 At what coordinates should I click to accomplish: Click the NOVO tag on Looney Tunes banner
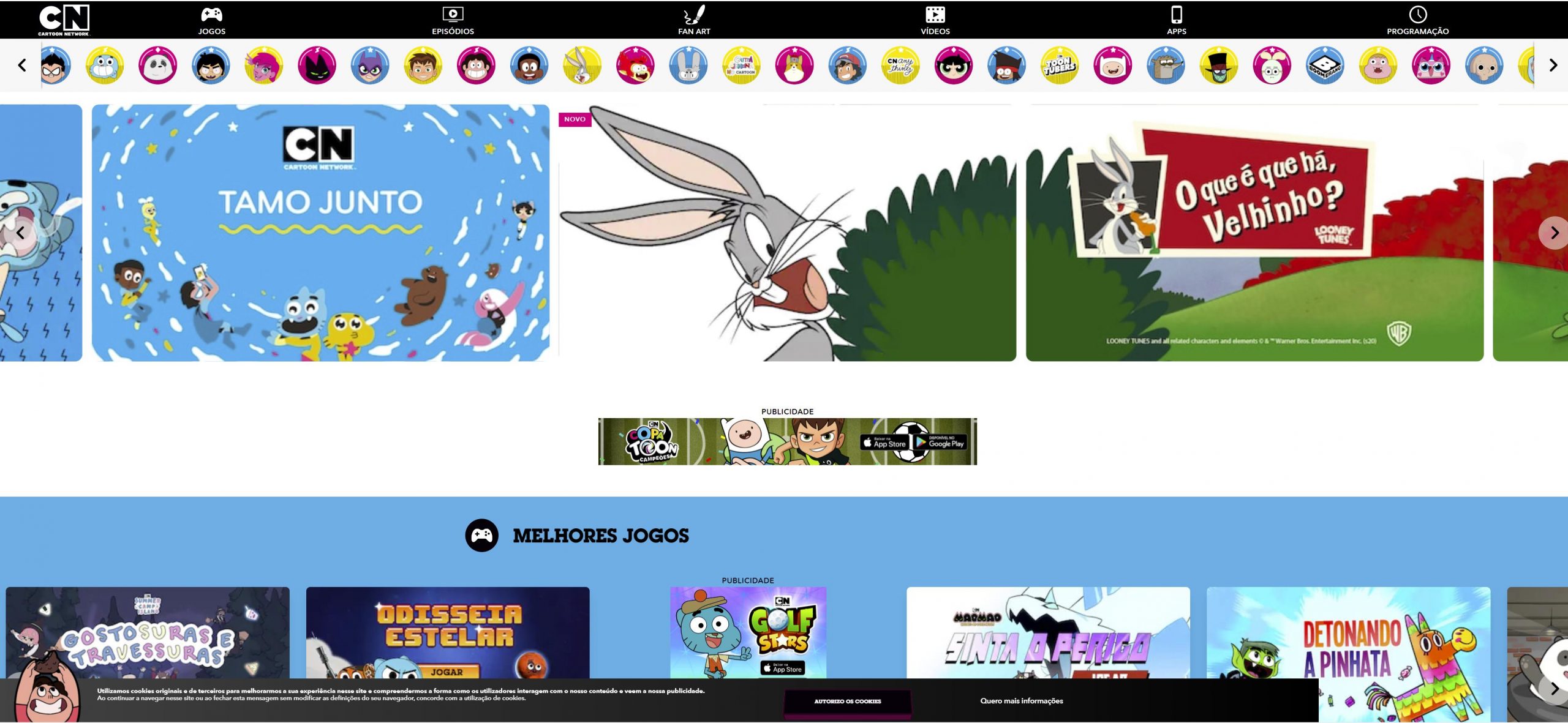click(x=575, y=119)
